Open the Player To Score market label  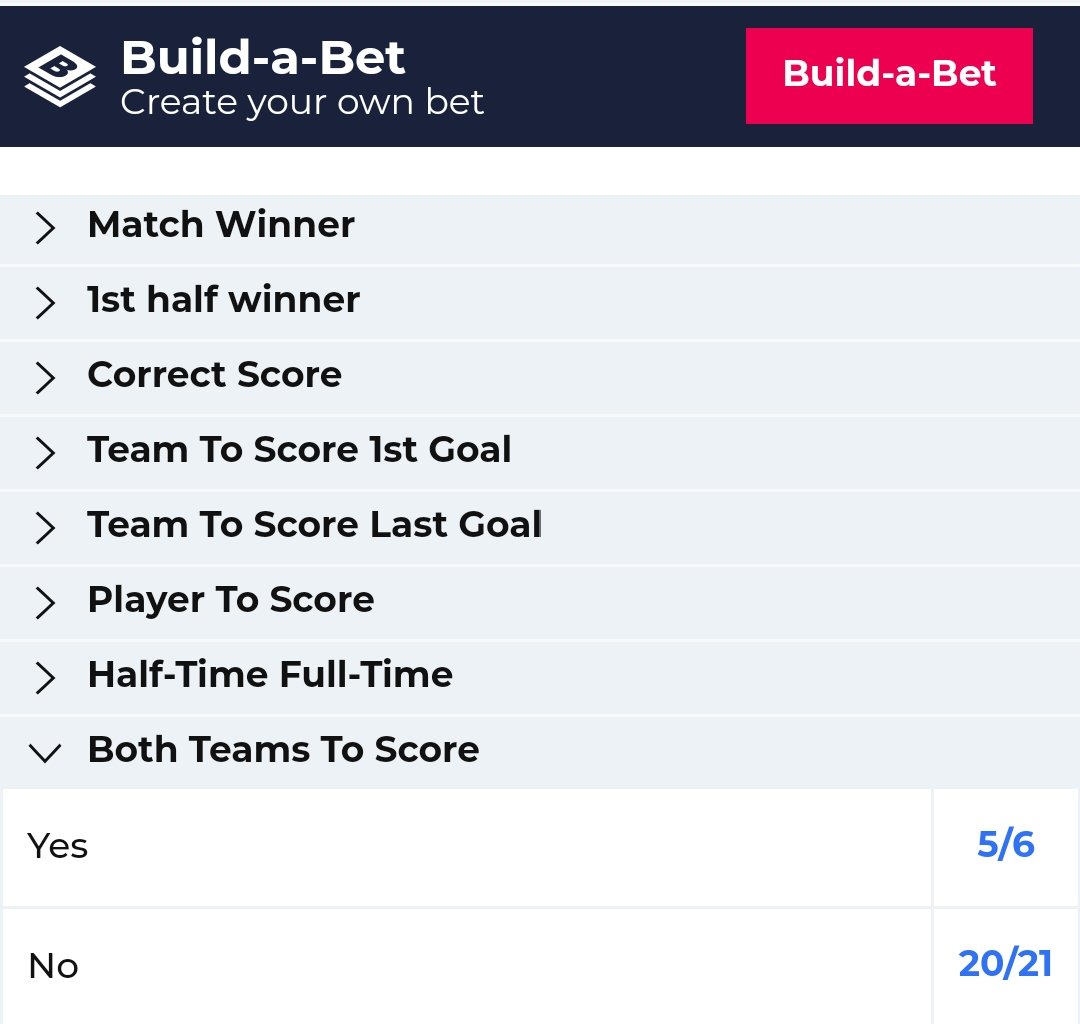coord(230,600)
